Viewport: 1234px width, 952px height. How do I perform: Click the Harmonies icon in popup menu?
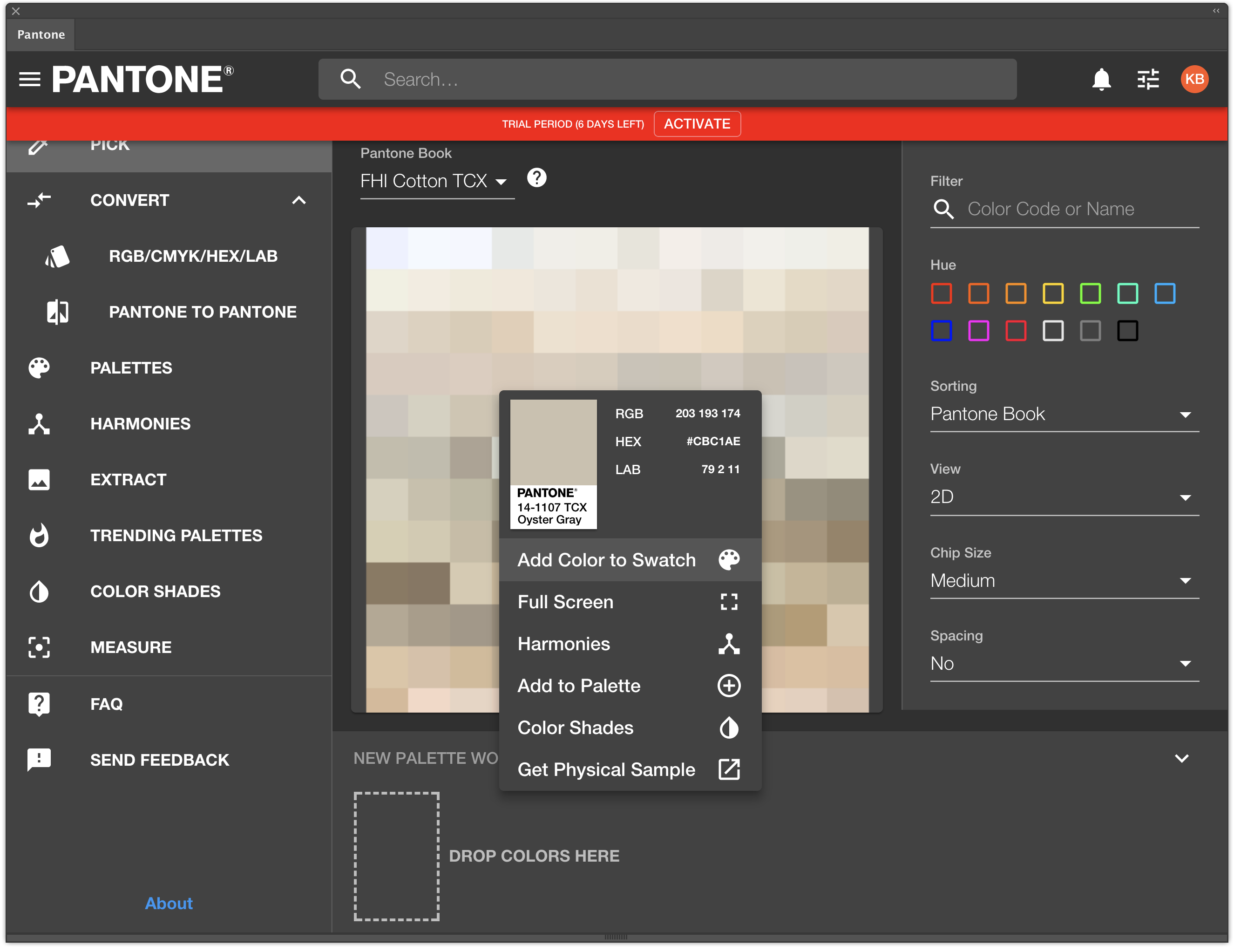[x=729, y=644]
